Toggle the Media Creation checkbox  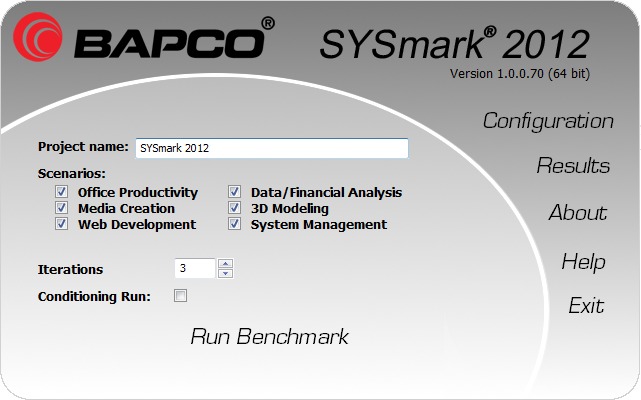(x=62, y=209)
